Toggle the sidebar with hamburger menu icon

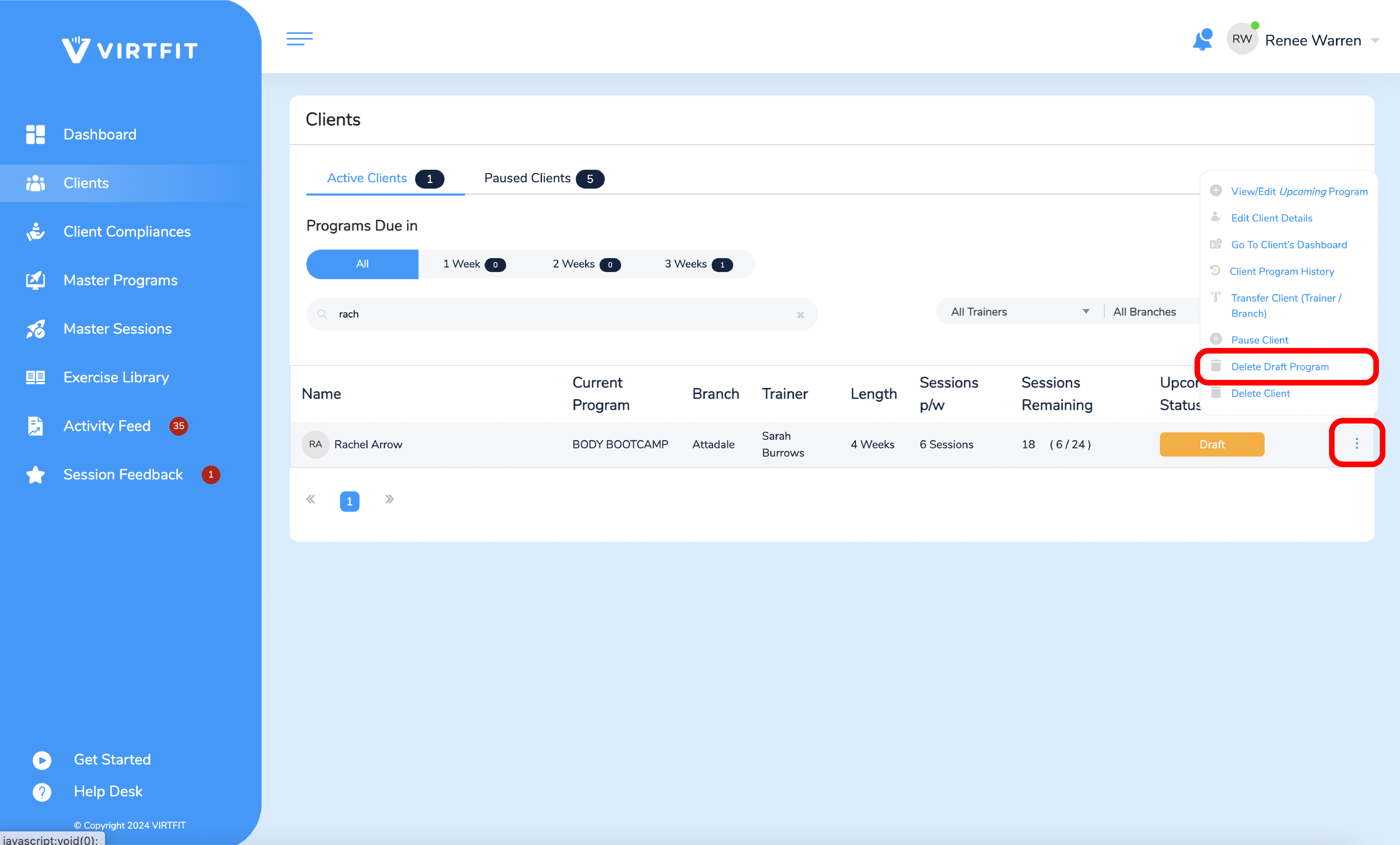[x=299, y=39]
